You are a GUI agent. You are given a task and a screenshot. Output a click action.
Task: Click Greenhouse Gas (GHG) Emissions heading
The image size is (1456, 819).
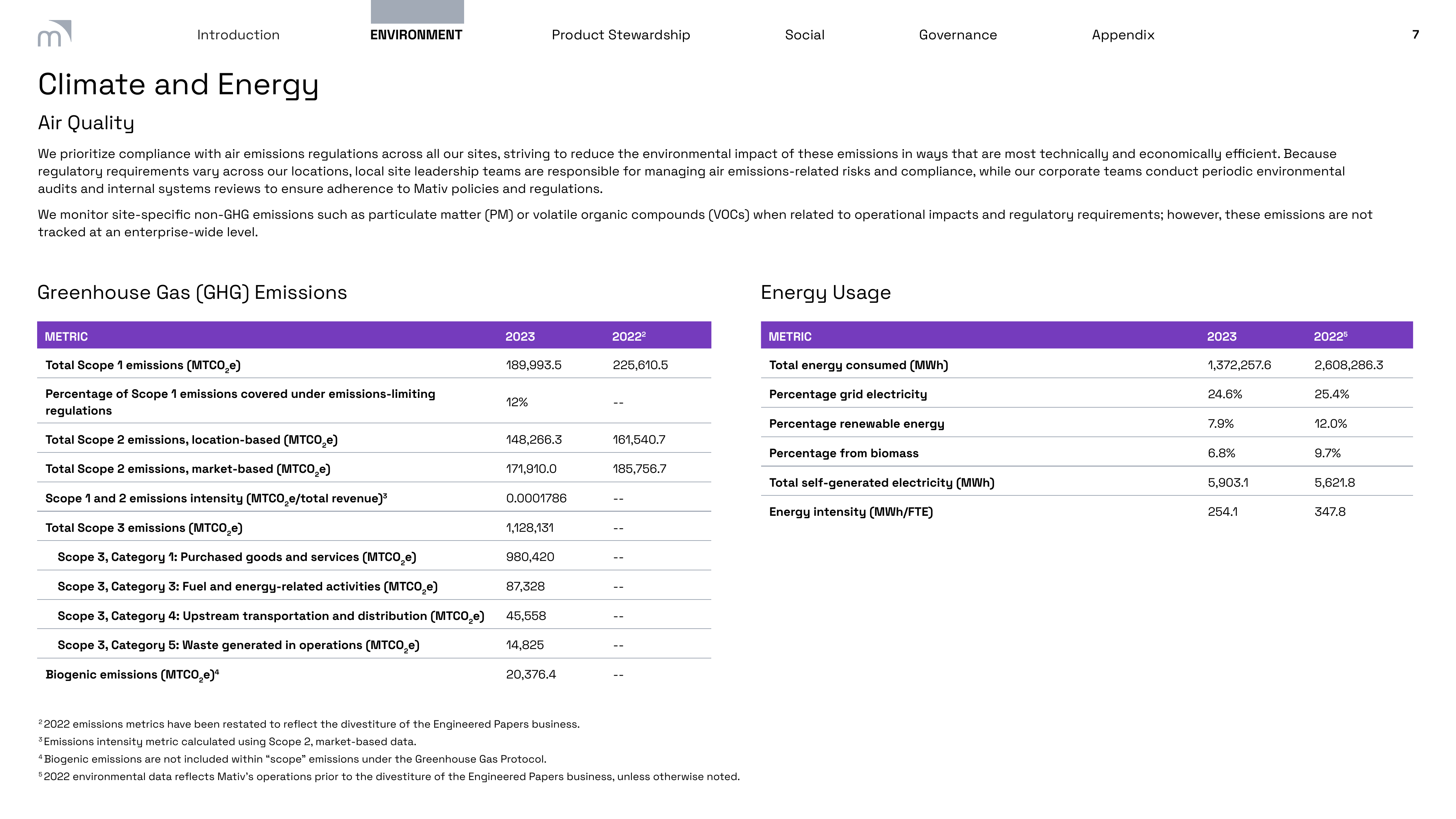click(x=192, y=293)
